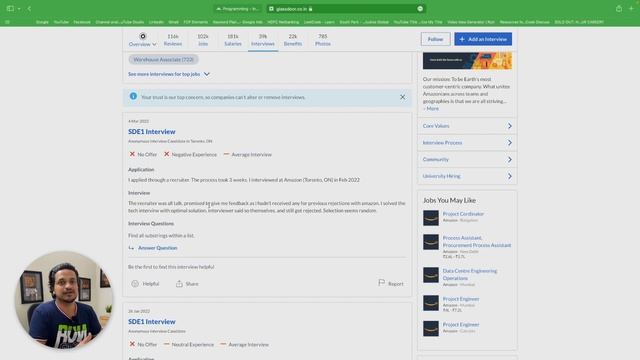Report the first interview with flag
Viewport: 640px width, 360px height.
coord(391,283)
